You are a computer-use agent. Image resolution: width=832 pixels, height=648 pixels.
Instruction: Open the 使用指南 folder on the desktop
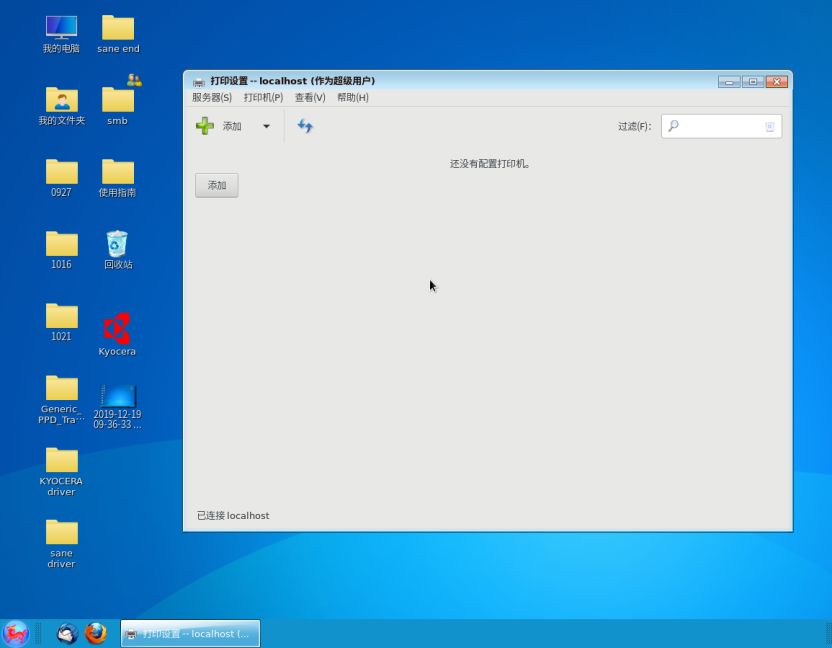click(x=117, y=174)
